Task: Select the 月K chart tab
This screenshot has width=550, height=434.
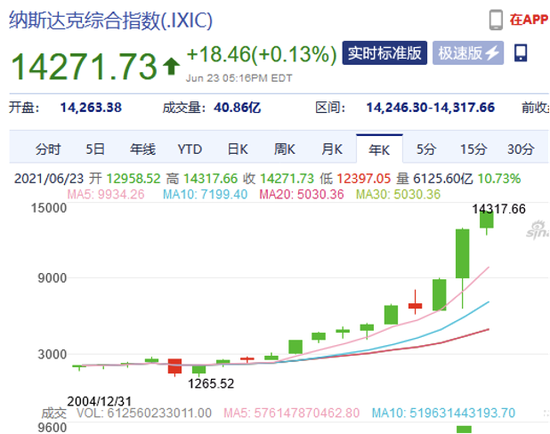Action: [332, 149]
